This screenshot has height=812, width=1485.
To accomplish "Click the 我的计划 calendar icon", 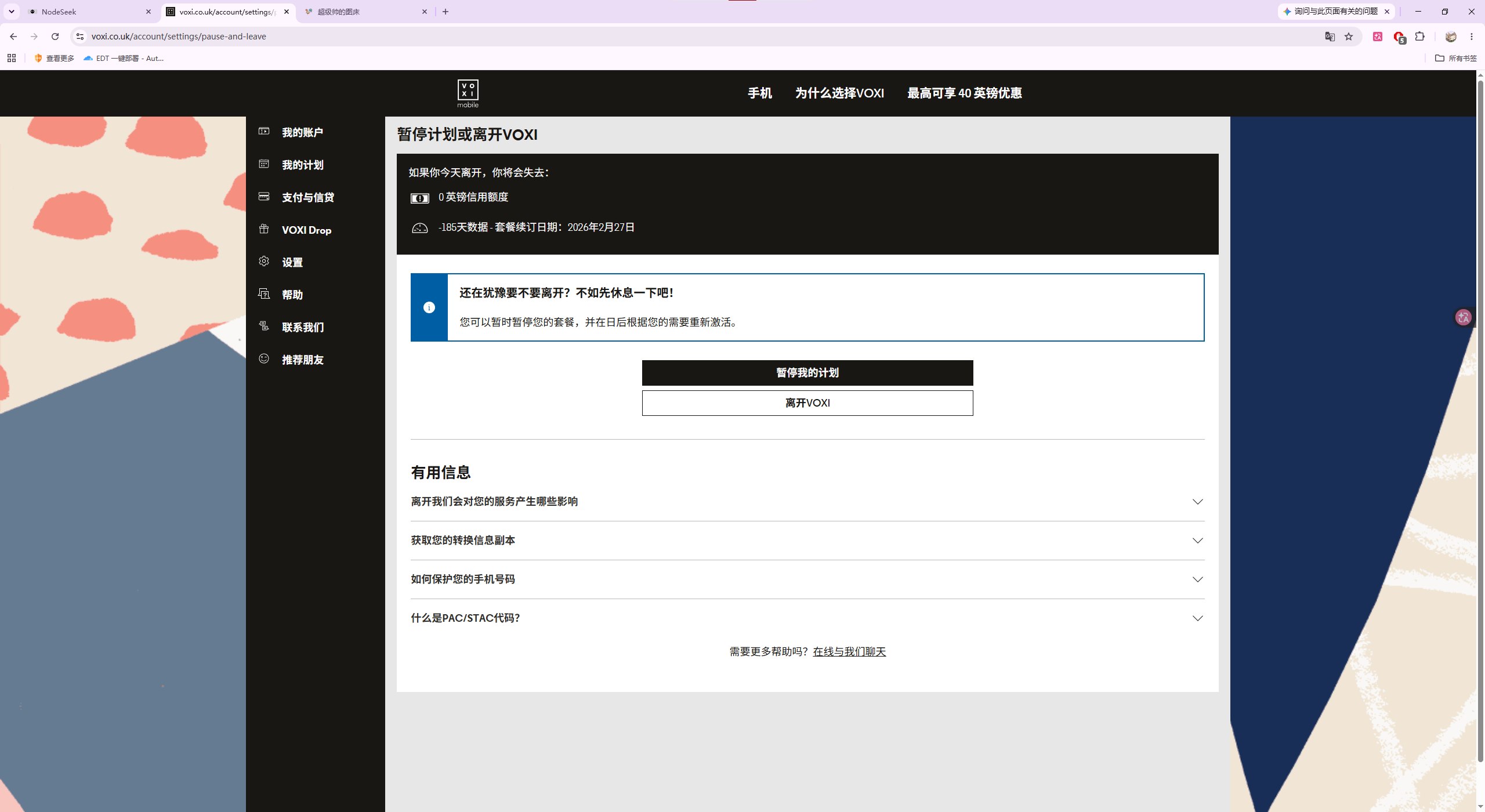I will click(x=264, y=164).
